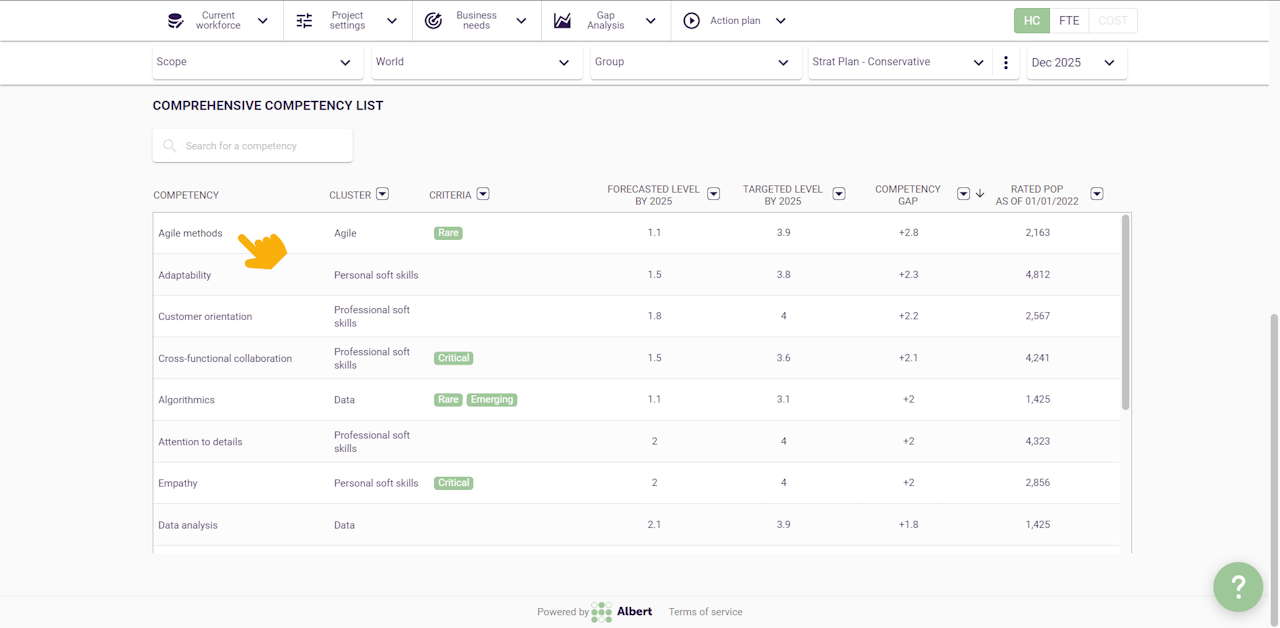Viewport: 1280px width, 628px height.
Task: Click the Competency Gap sort arrow
Action: [980, 194]
